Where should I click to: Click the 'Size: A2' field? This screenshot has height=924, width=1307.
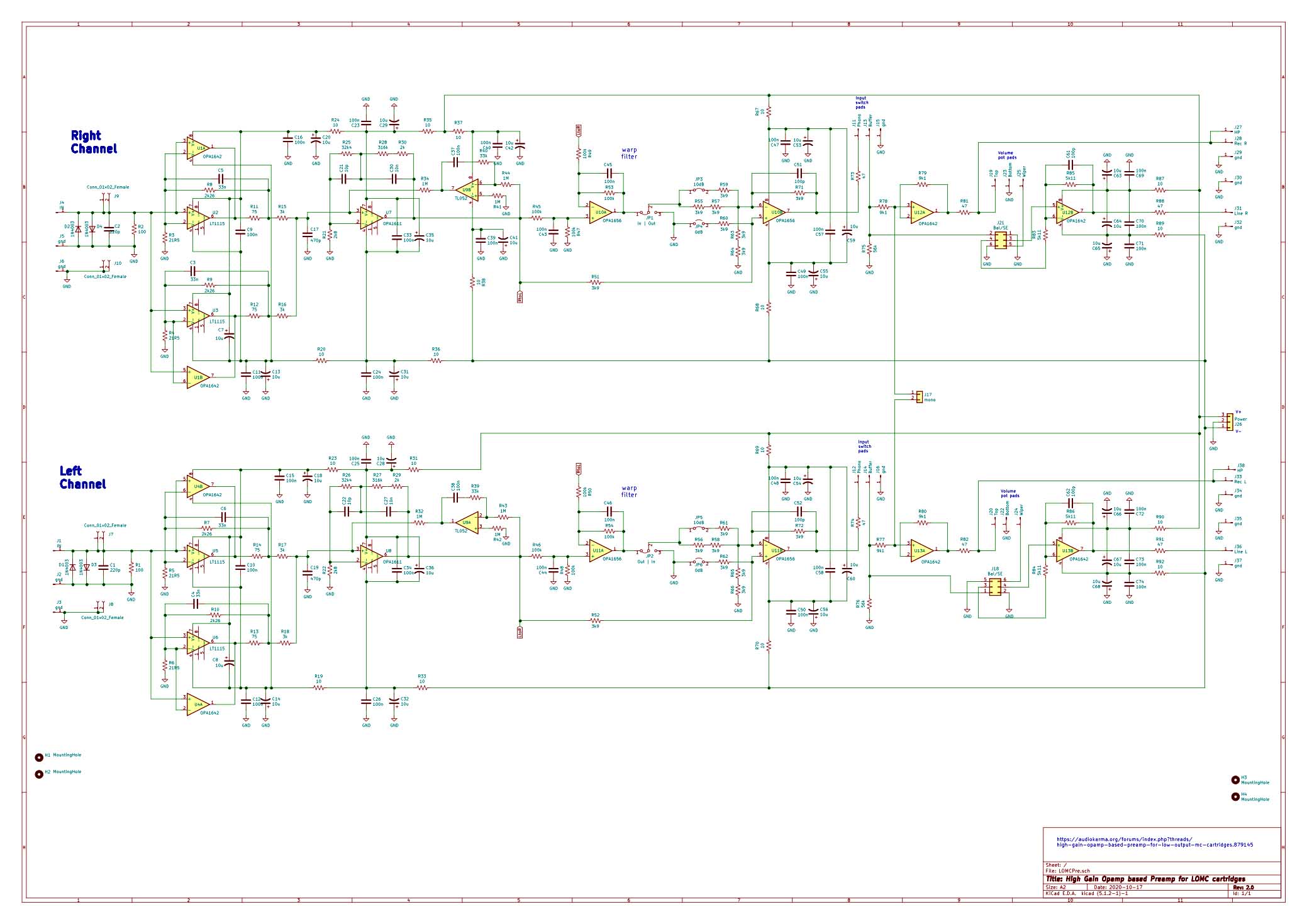pyautogui.click(x=1055, y=887)
